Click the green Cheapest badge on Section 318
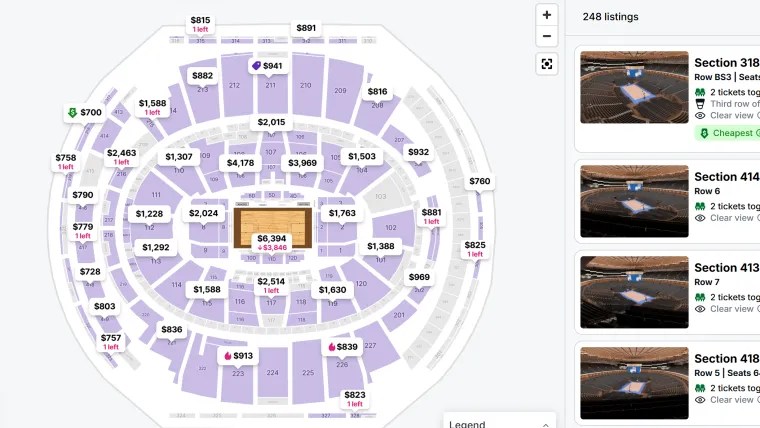Image resolution: width=760 pixels, height=428 pixels. (x=727, y=133)
